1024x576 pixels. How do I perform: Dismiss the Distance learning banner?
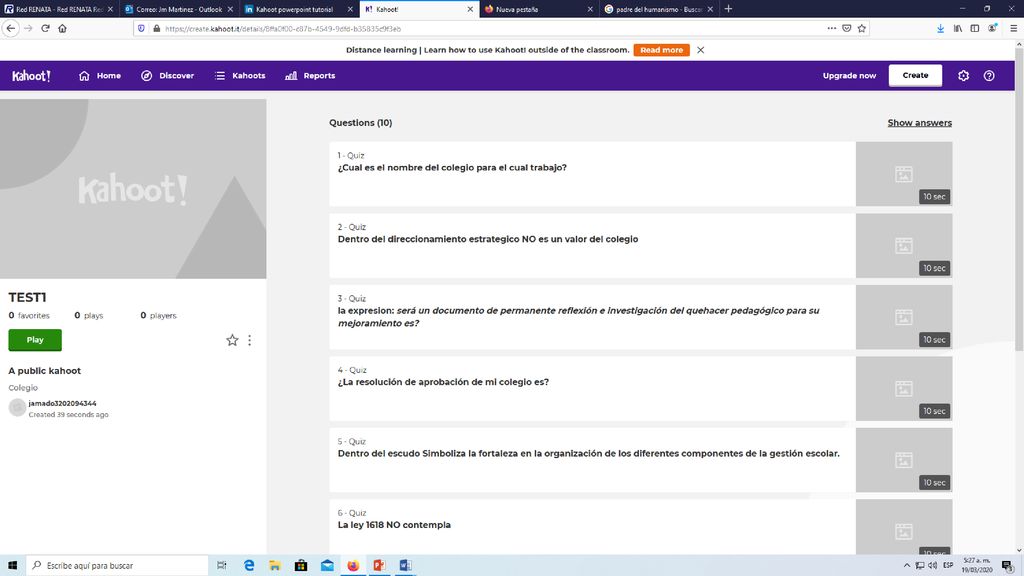coord(700,50)
